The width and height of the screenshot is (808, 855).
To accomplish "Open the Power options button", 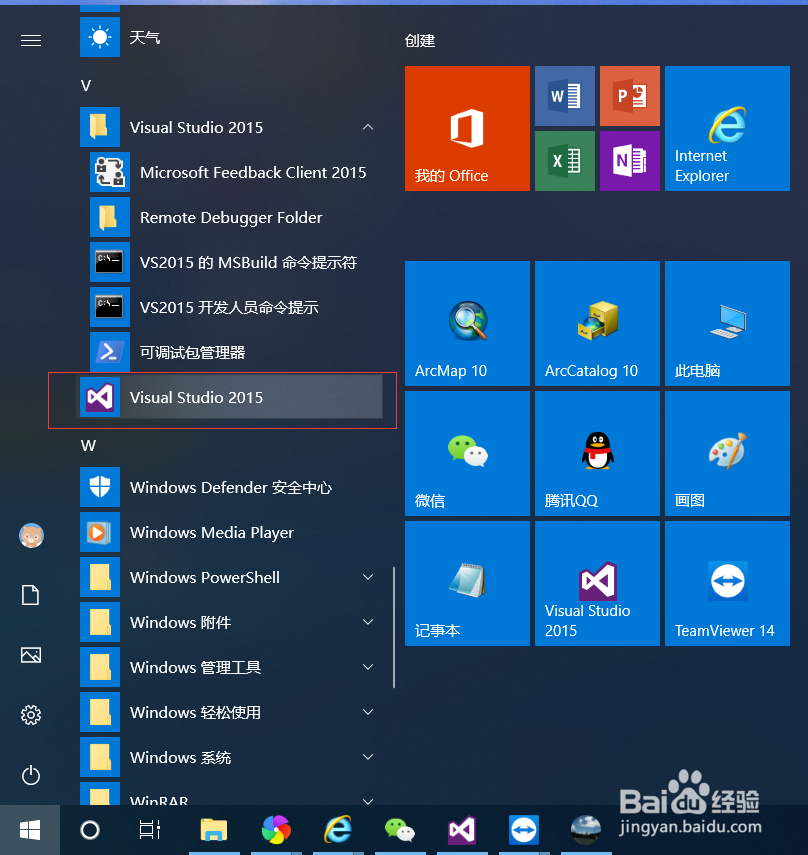I will 31,775.
